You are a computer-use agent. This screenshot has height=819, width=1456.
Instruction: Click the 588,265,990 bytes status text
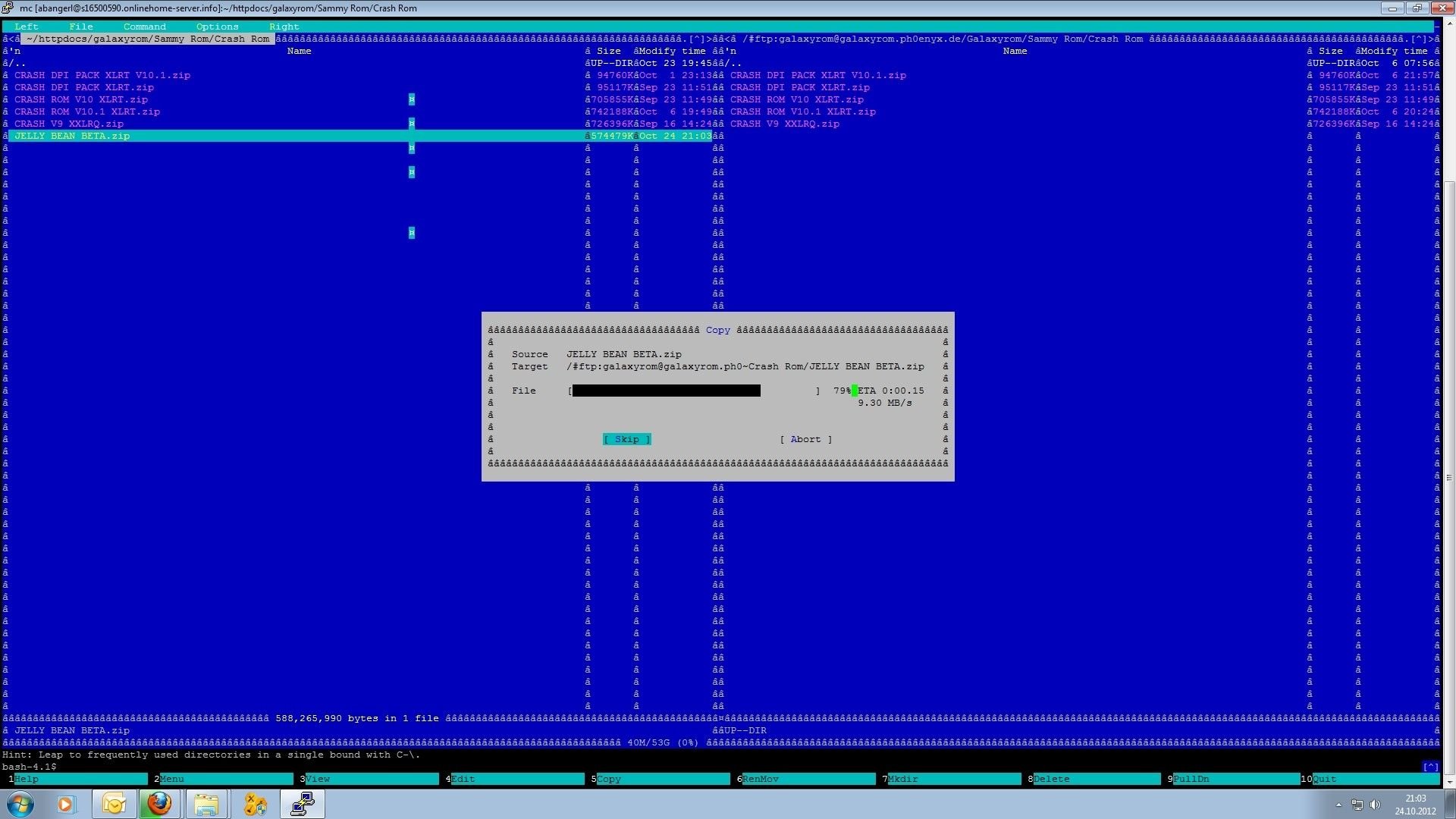[357, 718]
